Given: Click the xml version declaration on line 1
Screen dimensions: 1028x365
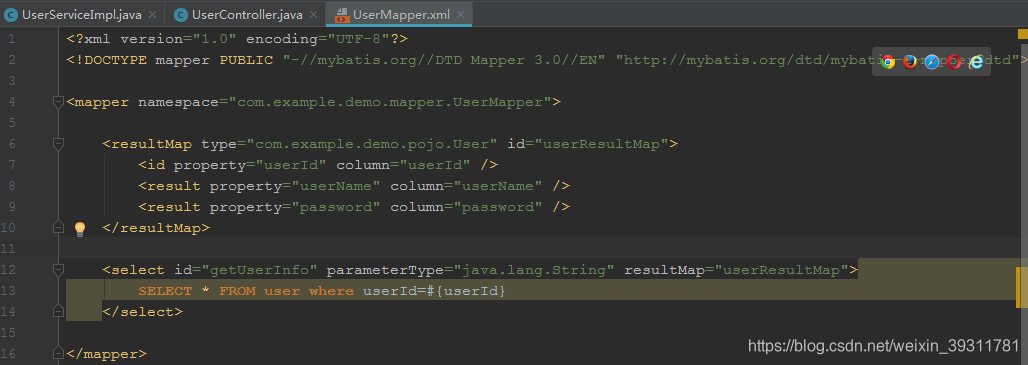Looking at the screenshot, I should click(x=237, y=39).
